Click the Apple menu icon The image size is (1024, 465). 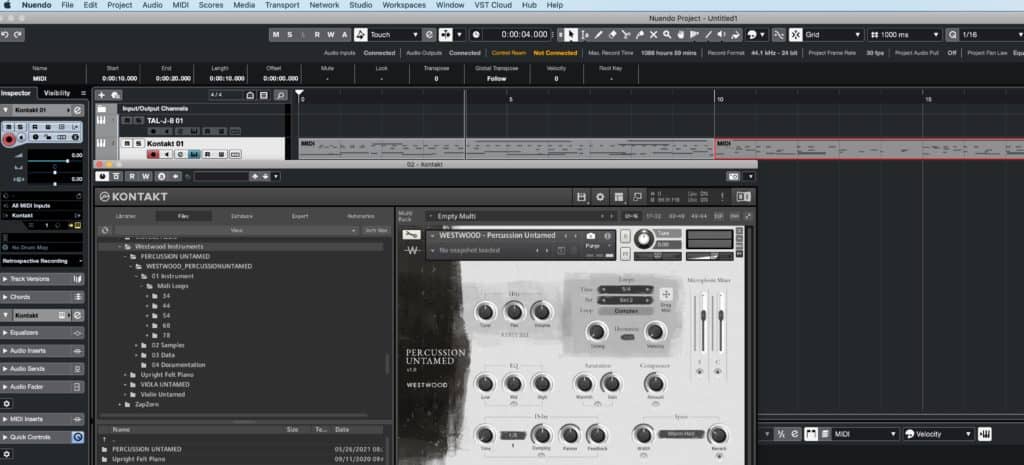(8, 5)
